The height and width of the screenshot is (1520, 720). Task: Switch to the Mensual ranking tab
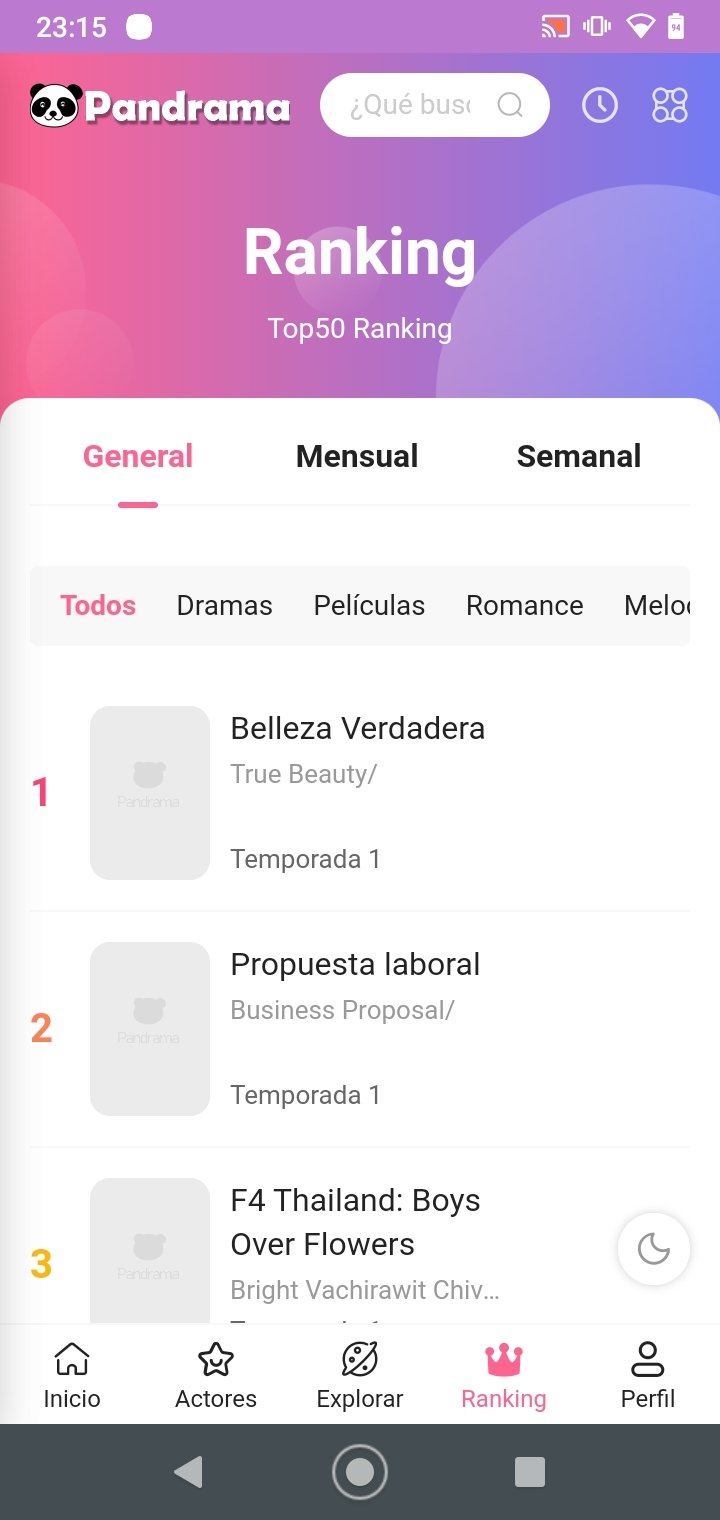click(357, 456)
